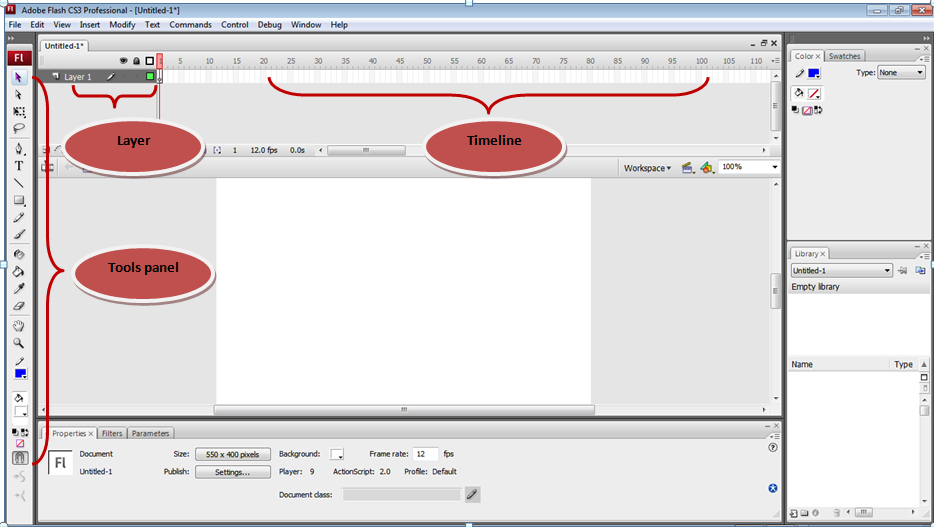Open the Modify menu
The width and height of the screenshot is (934, 527).
tap(122, 24)
